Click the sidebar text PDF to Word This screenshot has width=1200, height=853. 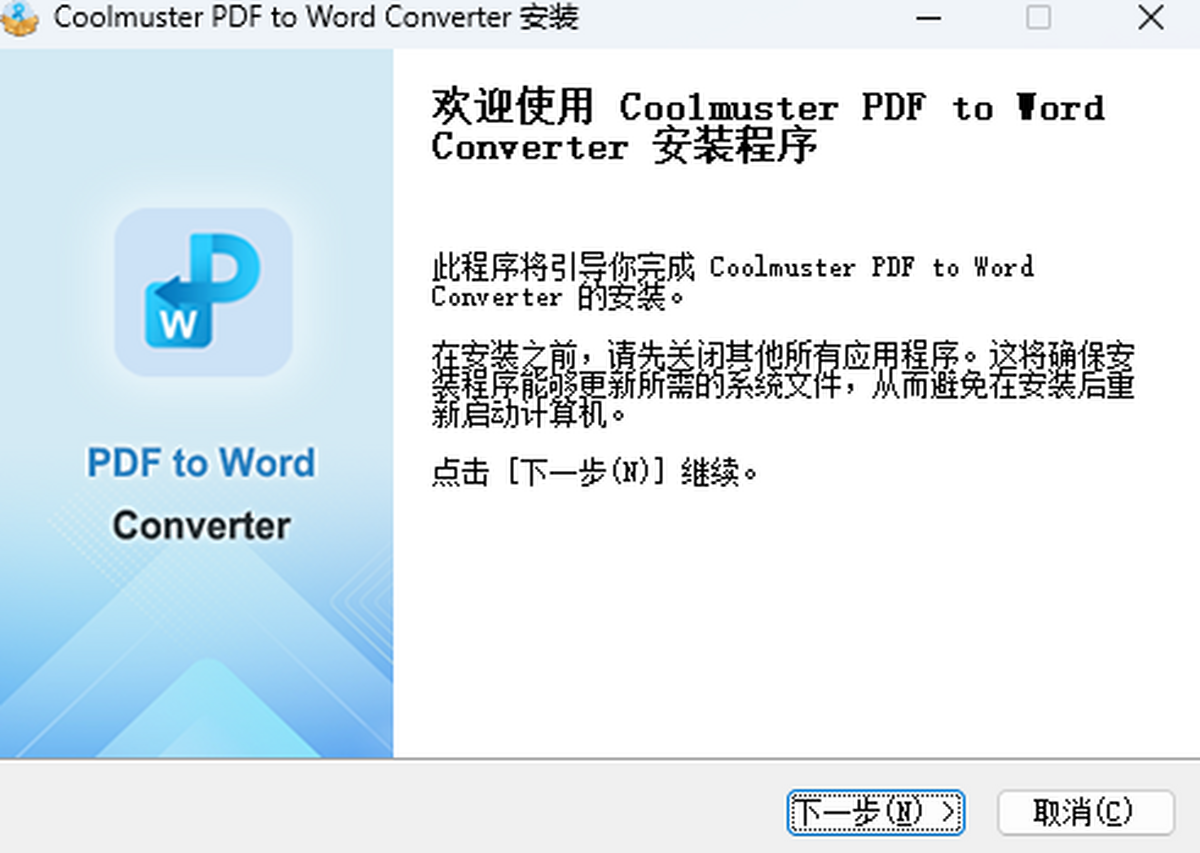[201, 463]
